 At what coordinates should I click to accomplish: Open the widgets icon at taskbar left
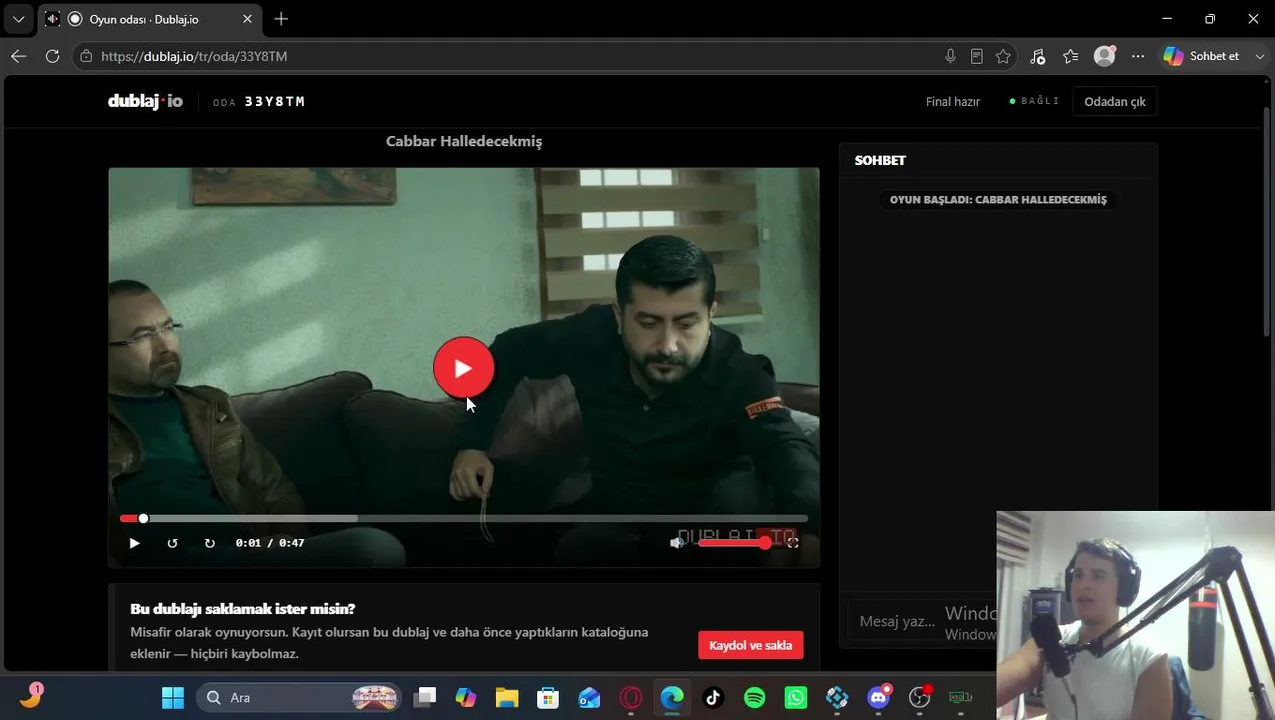coord(31,696)
